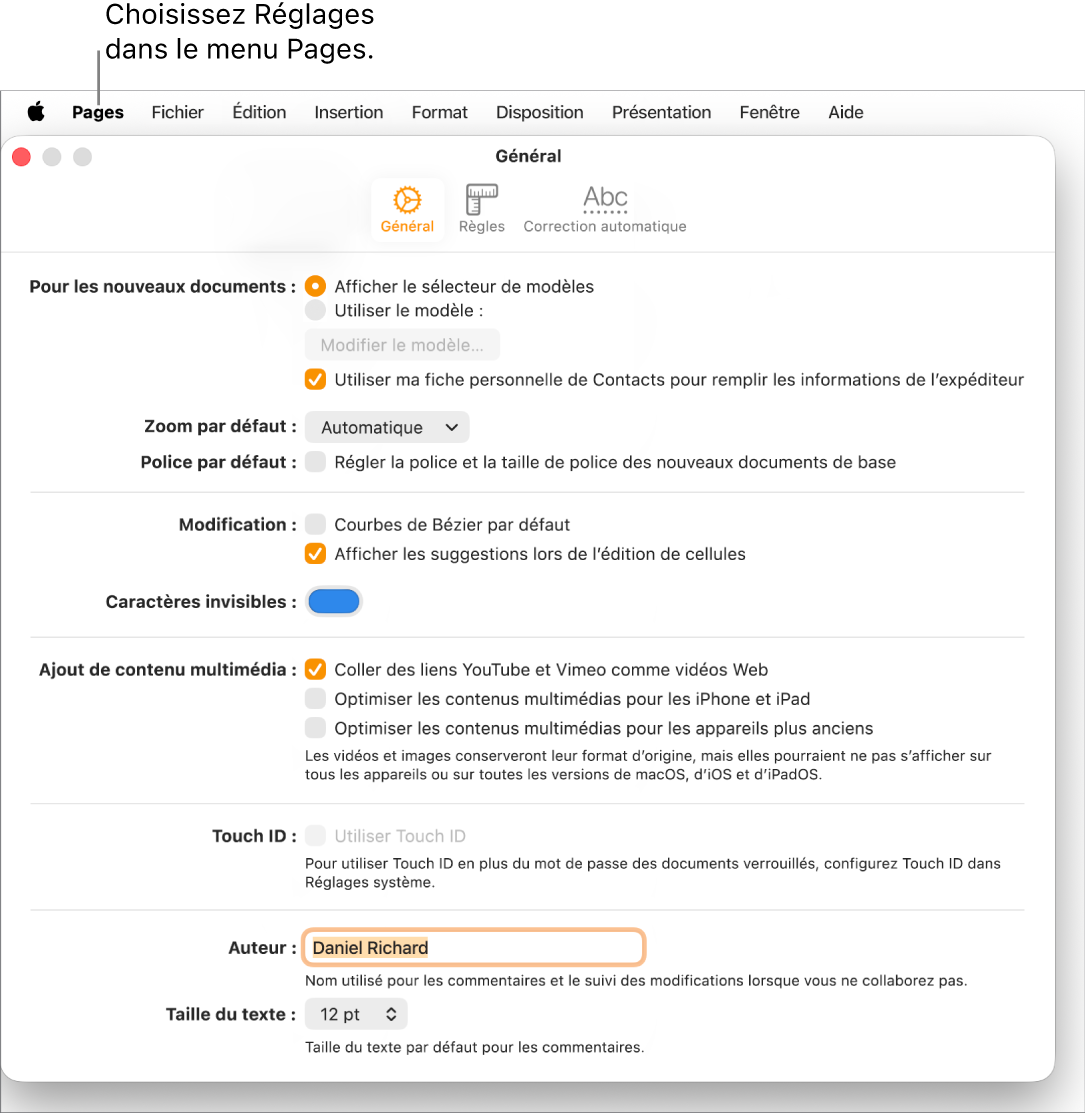The image size is (1085, 1115).
Task: Uncheck Utiliser ma fiche personnelle de Contacts
Action: [315, 380]
